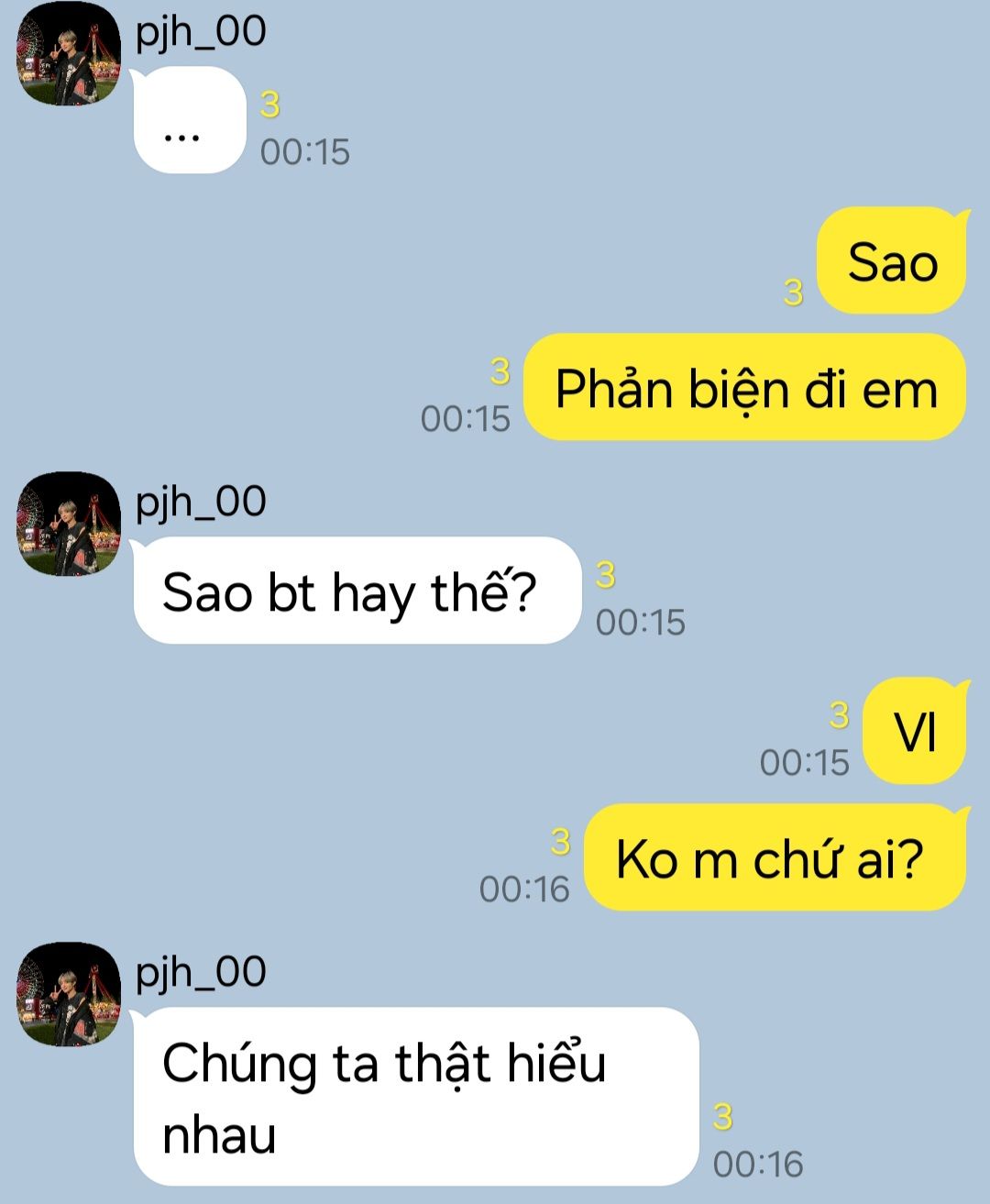Viewport: 990px width, 1204px height.
Task: Select the 'Phản biện đi em' message bubble
Action: pyautogui.click(x=745, y=387)
